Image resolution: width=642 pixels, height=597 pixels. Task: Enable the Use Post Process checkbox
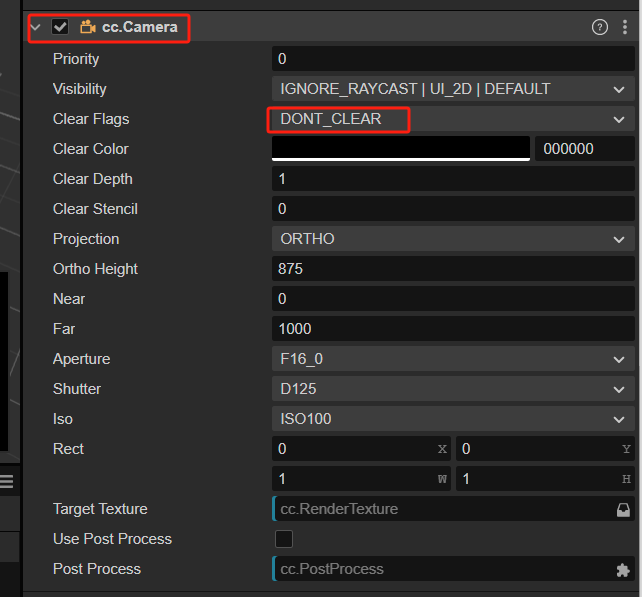[x=284, y=539]
